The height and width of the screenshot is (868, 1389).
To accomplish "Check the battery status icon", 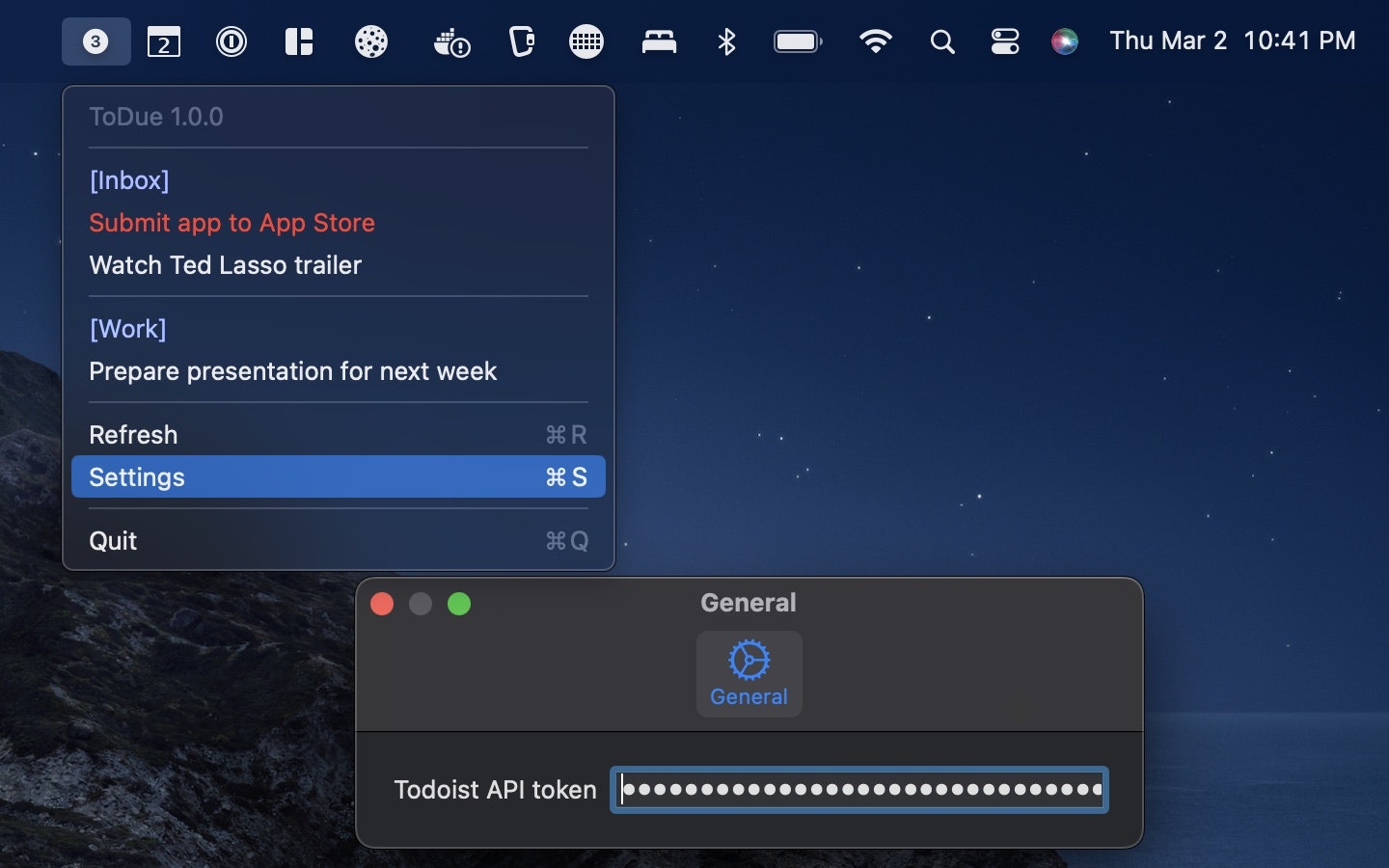I will [x=798, y=41].
